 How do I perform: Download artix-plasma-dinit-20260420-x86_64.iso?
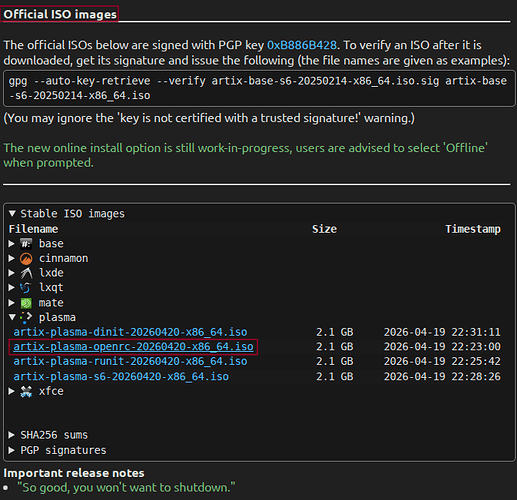pyautogui.click(x=130, y=332)
